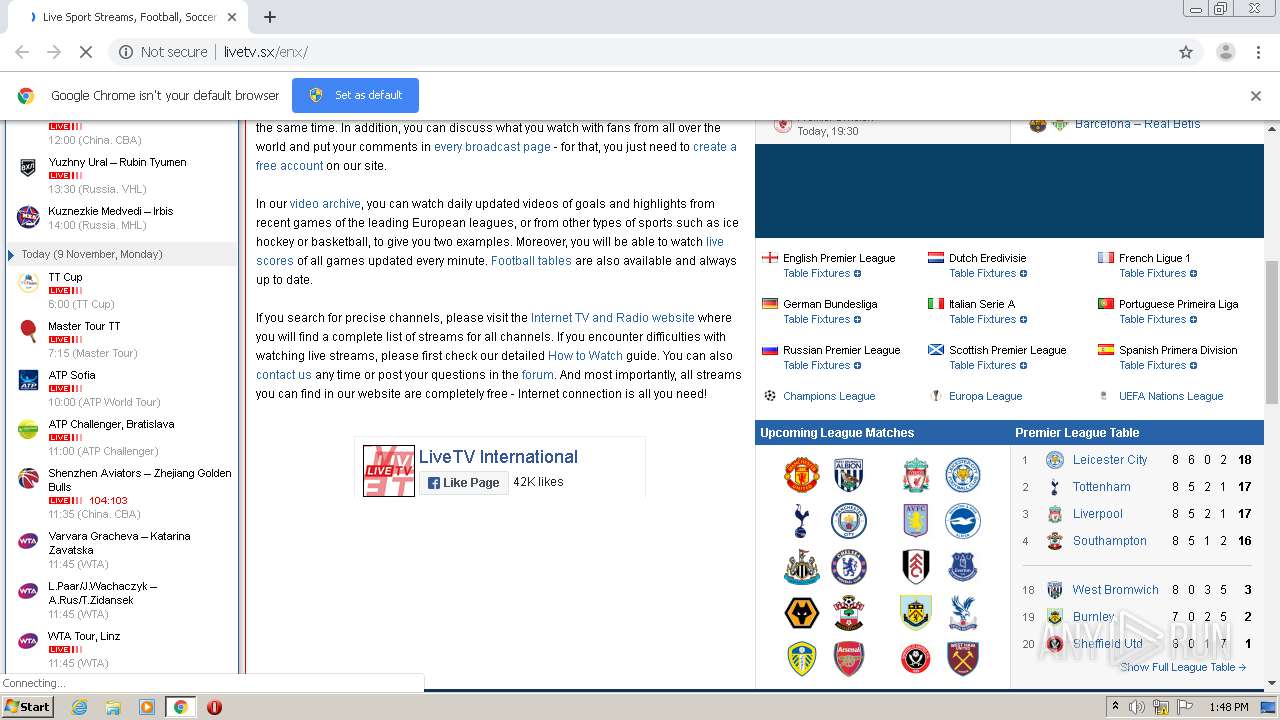Dismiss the default browser notification bar
1280x720 pixels.
[x=1255, y=96]
